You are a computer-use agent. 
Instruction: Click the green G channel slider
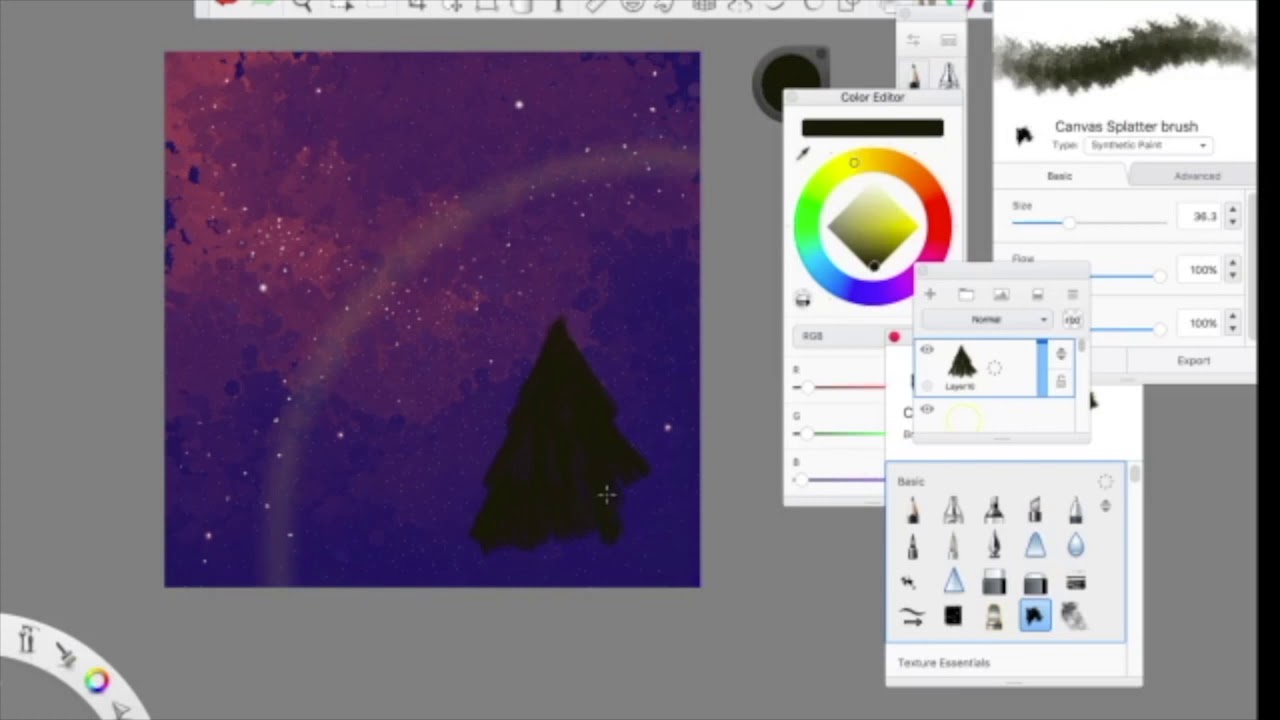click(840, 433)
